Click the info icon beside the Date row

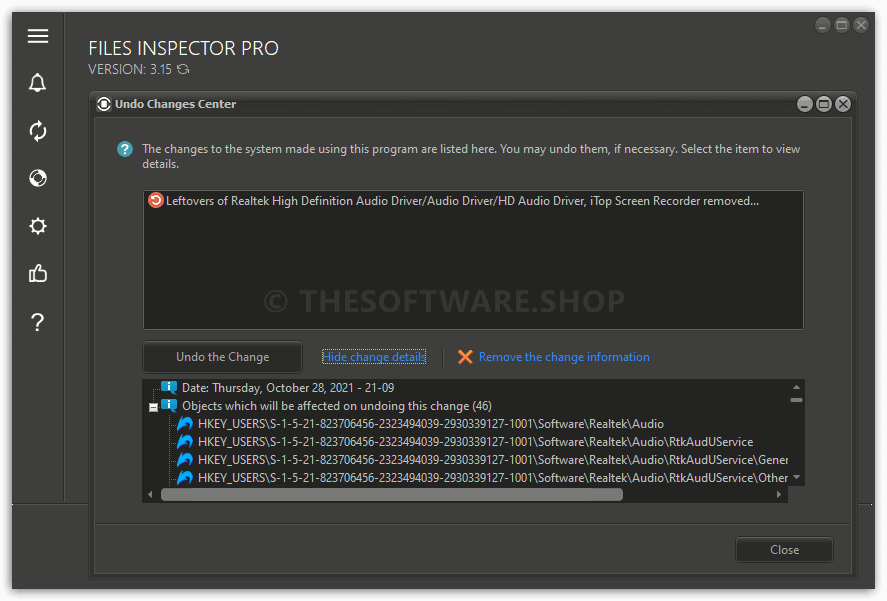pos(169,387)
